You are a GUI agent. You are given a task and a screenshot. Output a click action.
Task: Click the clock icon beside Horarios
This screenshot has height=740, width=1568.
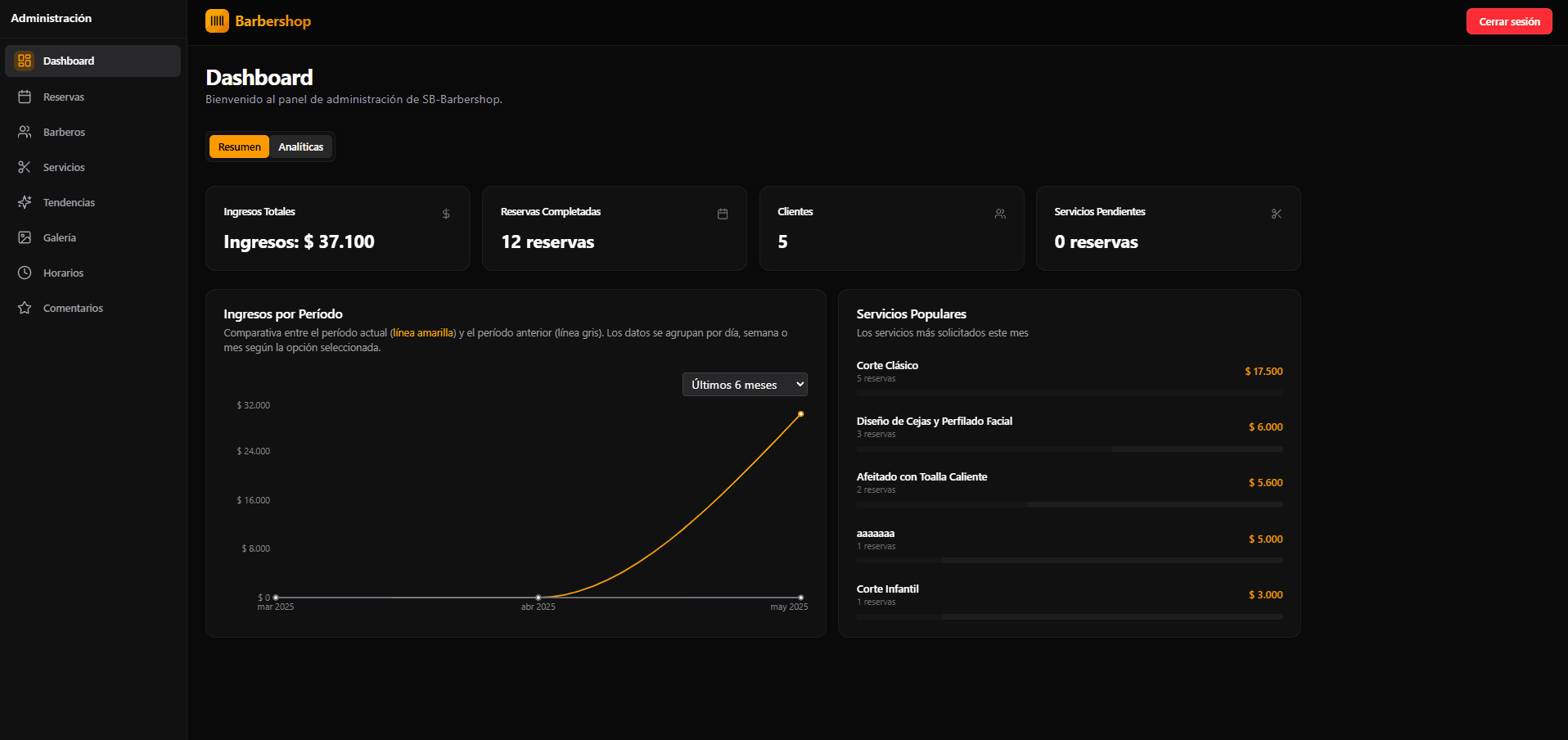tap(25, 273)
